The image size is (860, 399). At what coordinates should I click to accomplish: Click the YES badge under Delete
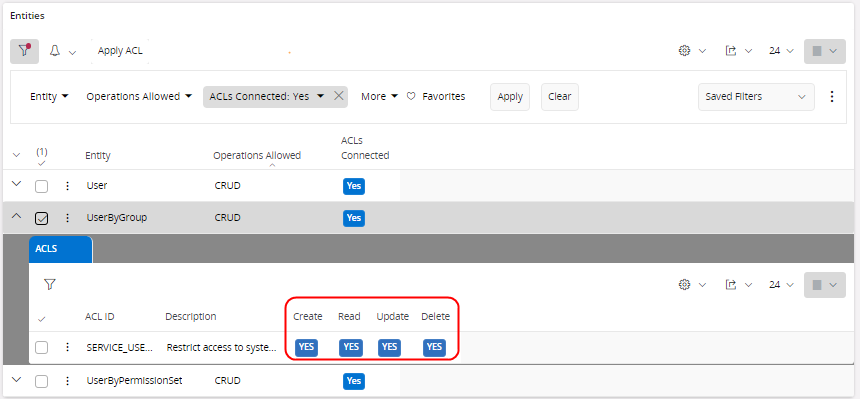434,347
